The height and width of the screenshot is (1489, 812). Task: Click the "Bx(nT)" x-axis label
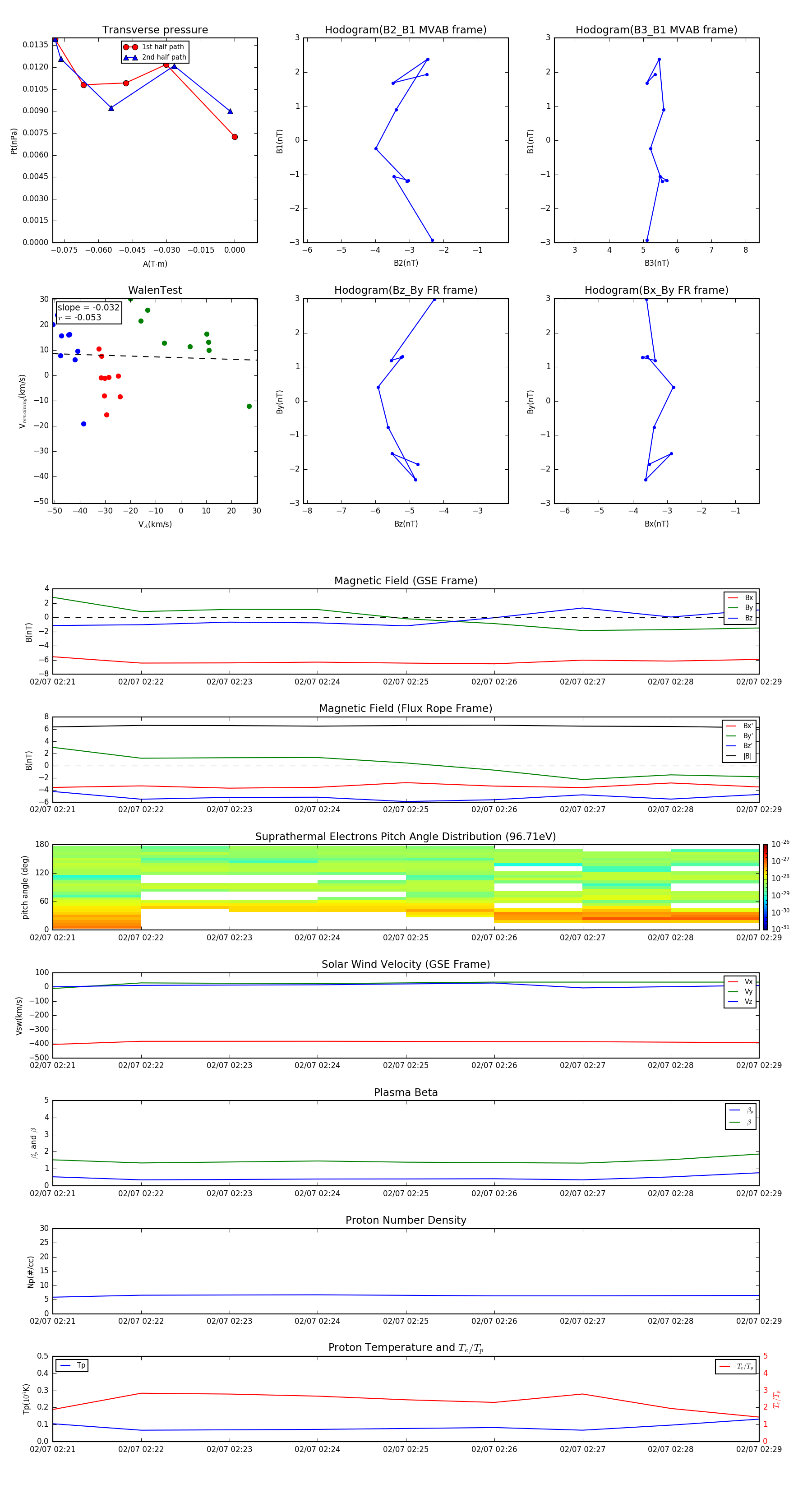pos(656,524)
